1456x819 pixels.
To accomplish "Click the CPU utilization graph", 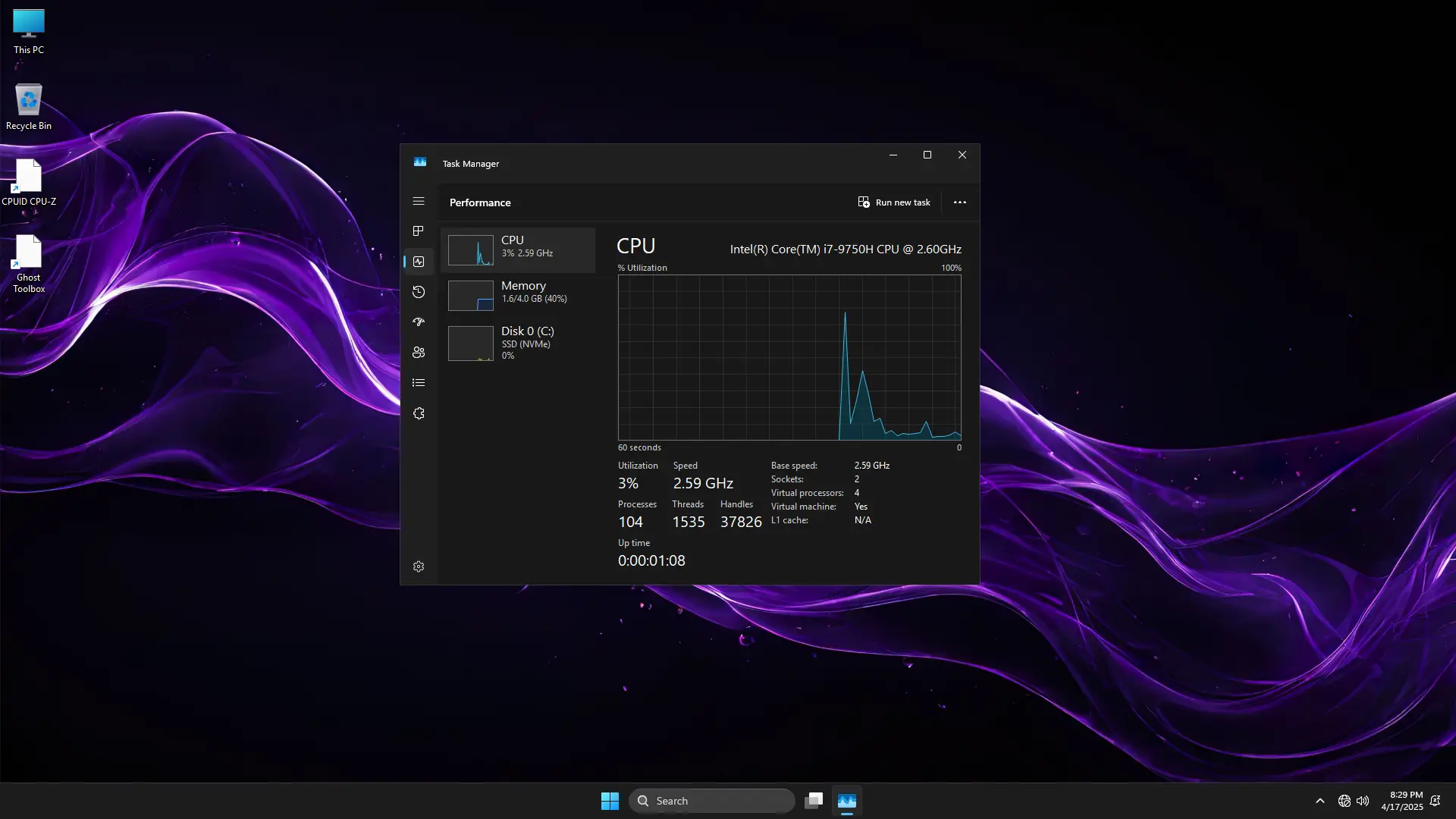I will (x=789, y=357).
